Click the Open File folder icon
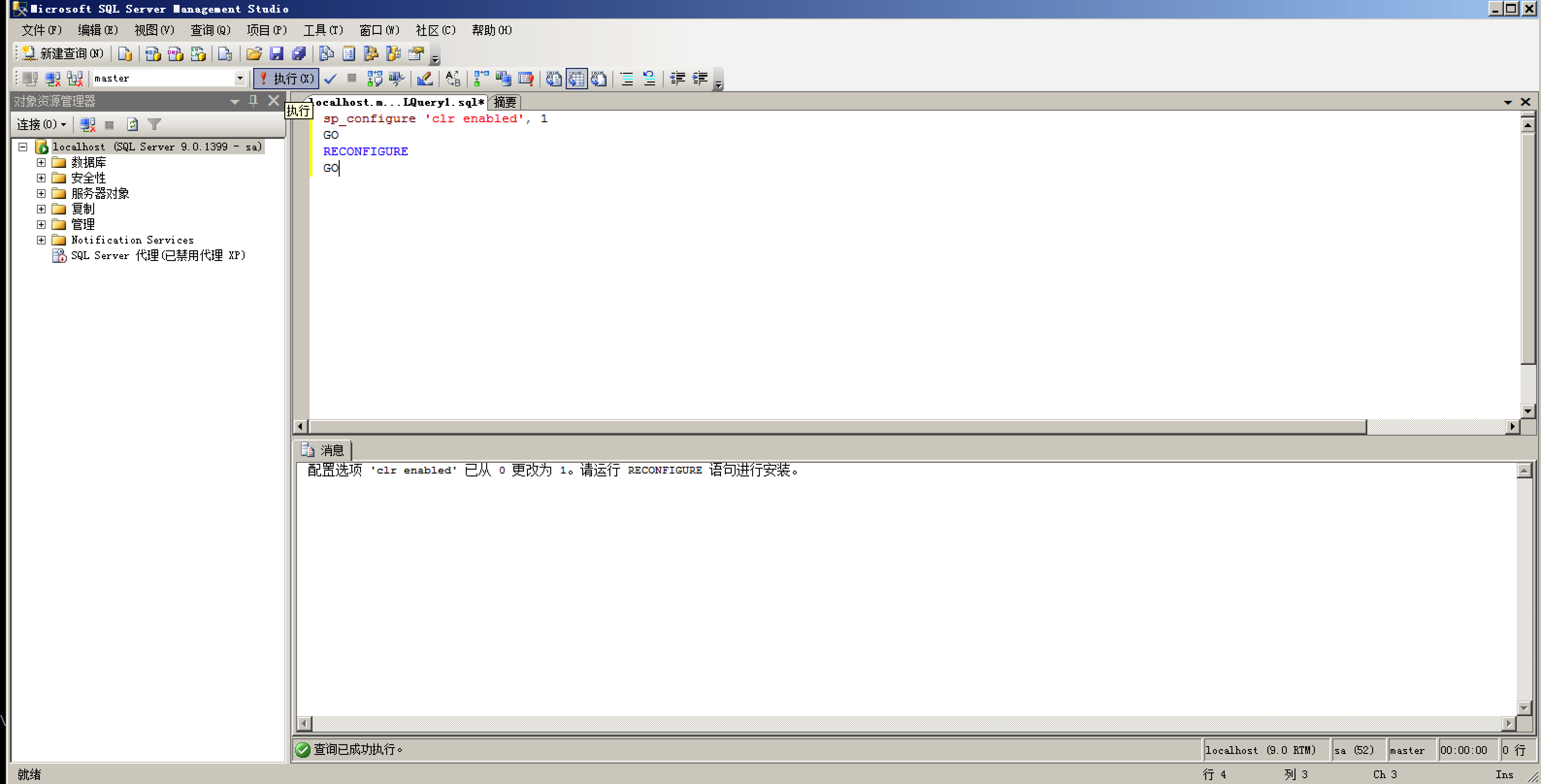The width and height of the screenshot is (1541, 784). (x=254, y=54)
